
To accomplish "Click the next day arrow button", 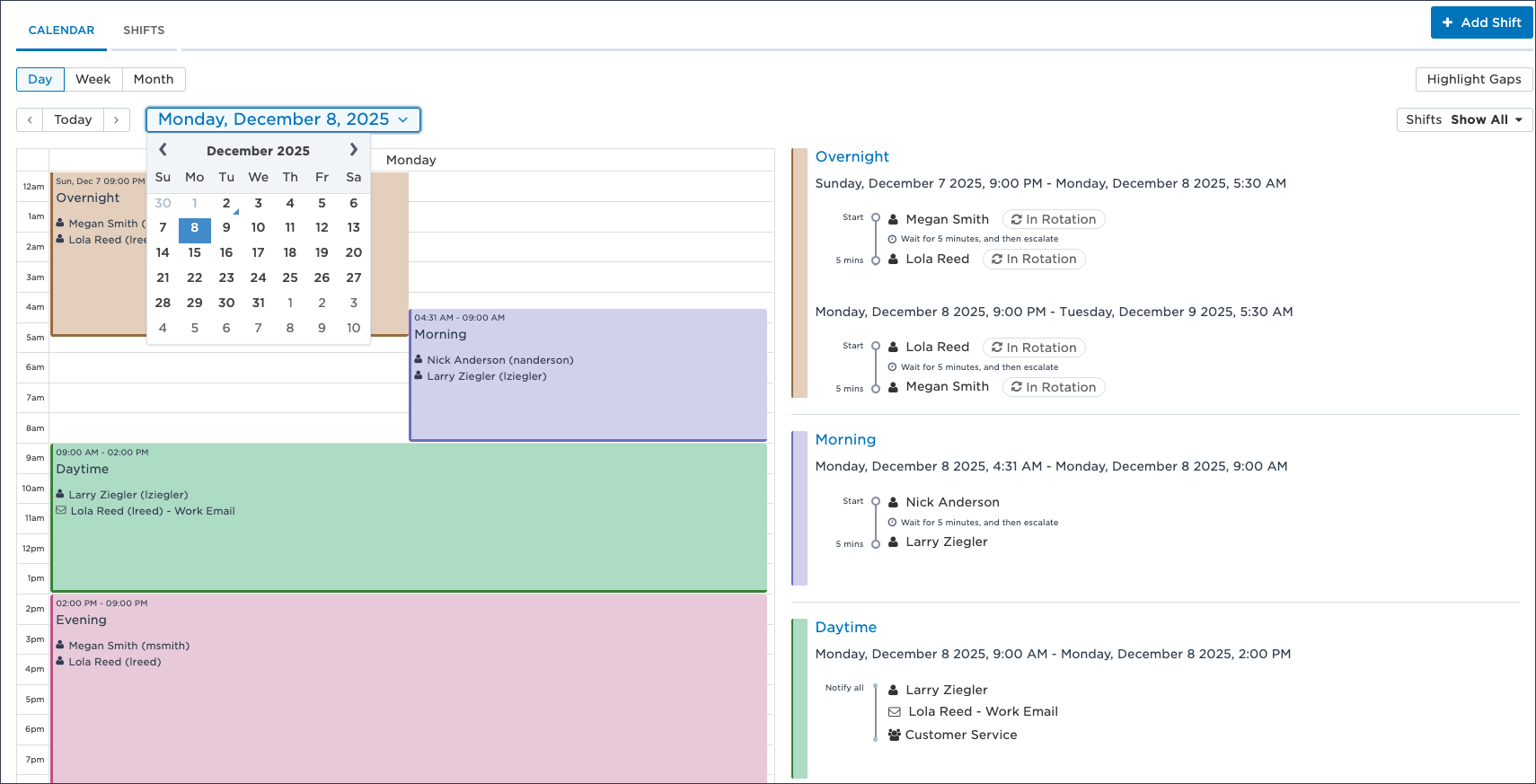I will 117,119.
